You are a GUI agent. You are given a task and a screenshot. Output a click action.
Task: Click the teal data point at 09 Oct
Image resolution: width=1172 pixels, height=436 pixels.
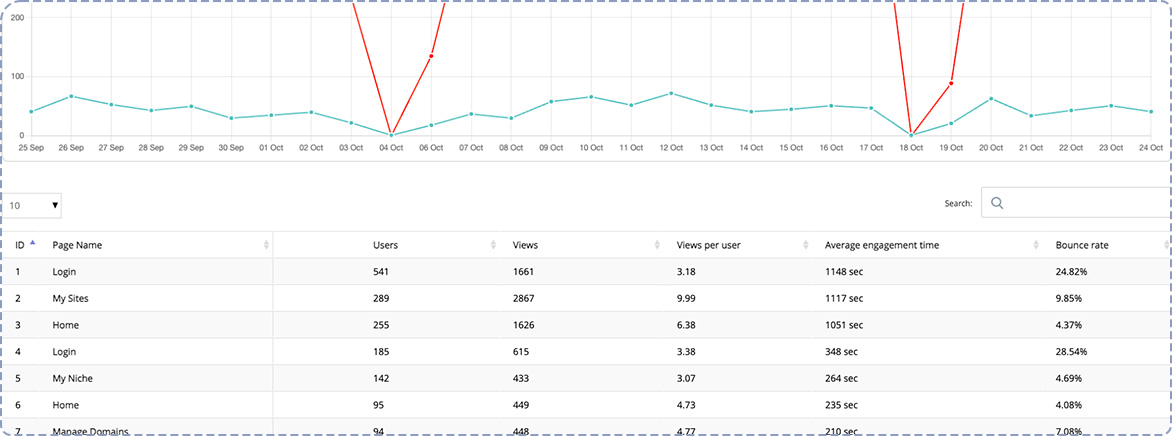point(551,102)
